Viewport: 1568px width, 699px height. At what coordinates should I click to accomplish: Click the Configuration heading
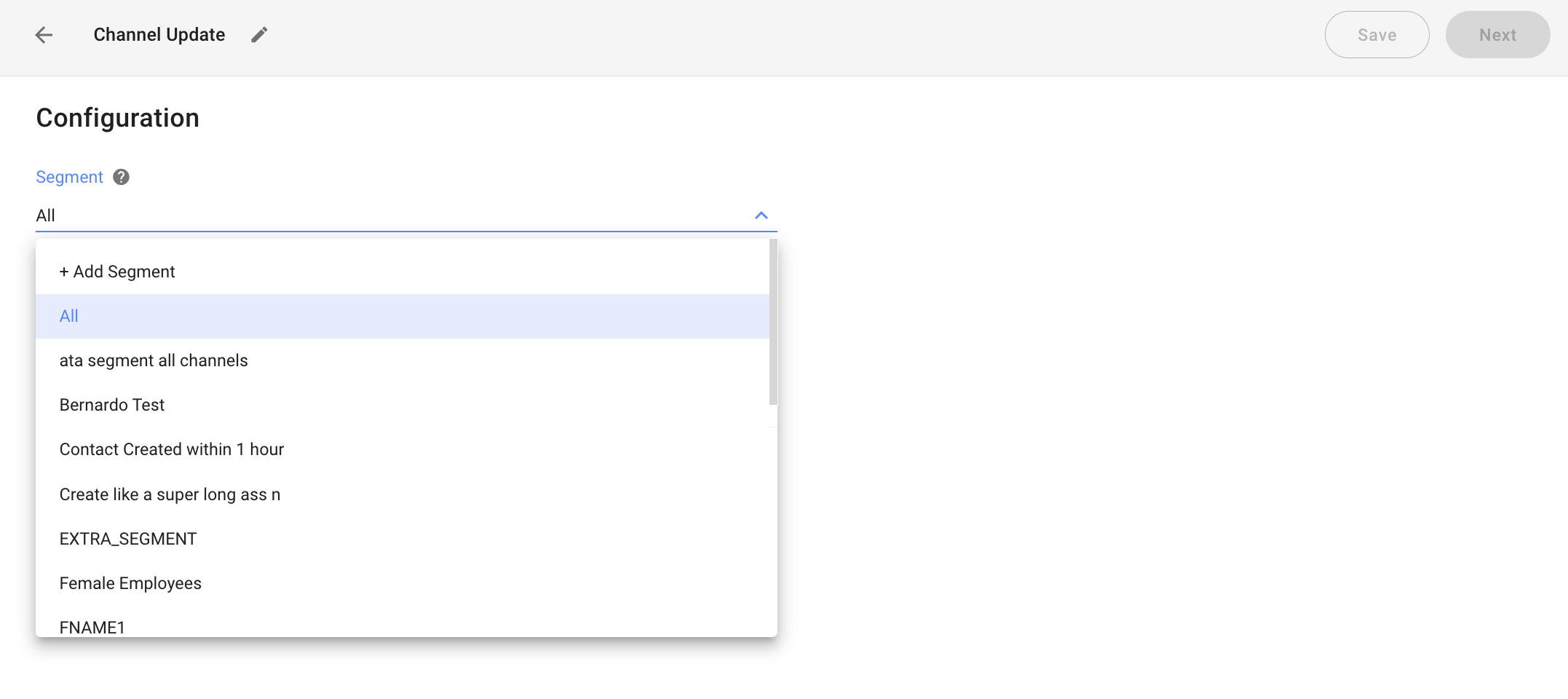[x=118, y=118]
